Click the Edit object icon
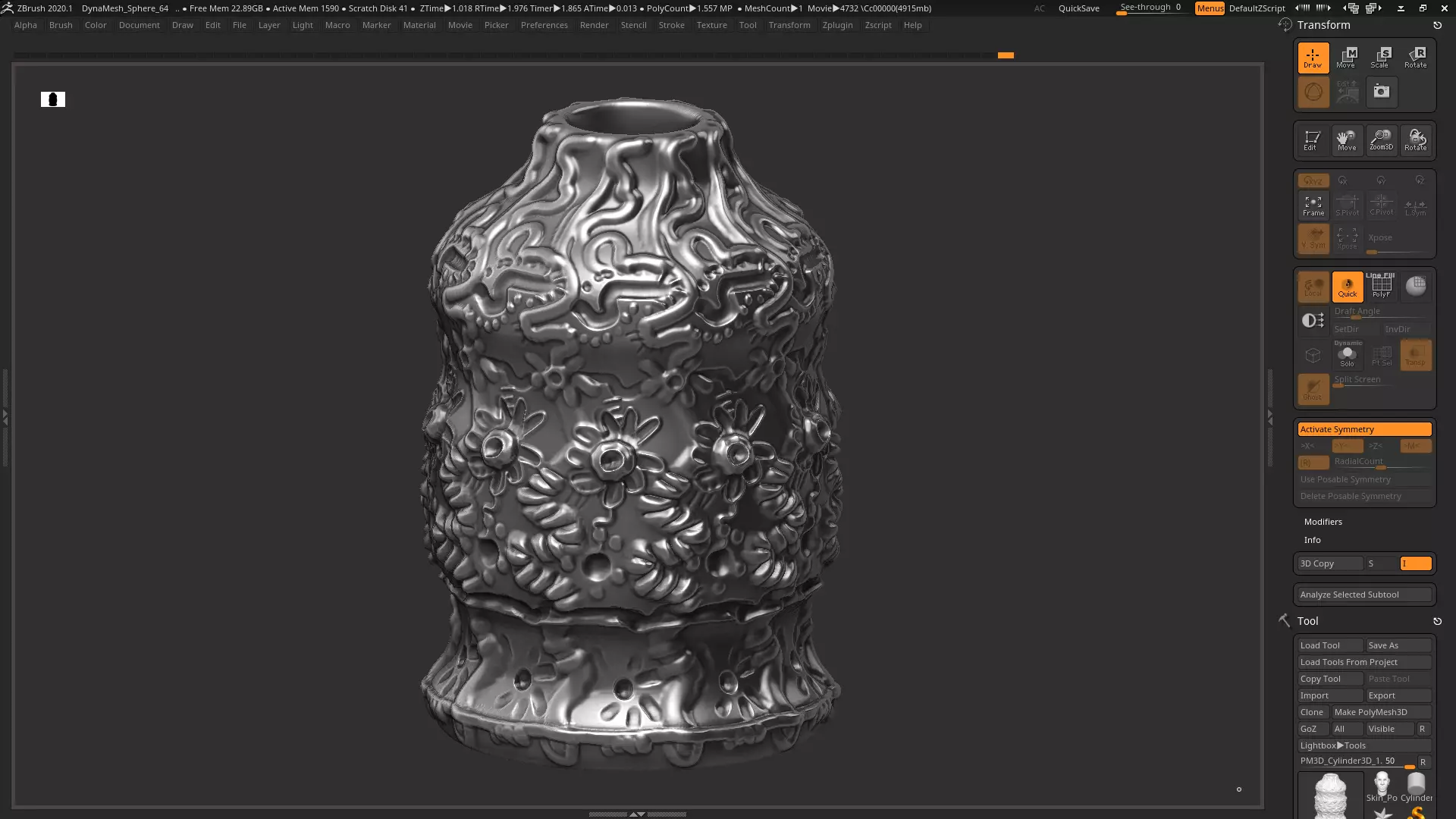 [x=1311, y=140]
